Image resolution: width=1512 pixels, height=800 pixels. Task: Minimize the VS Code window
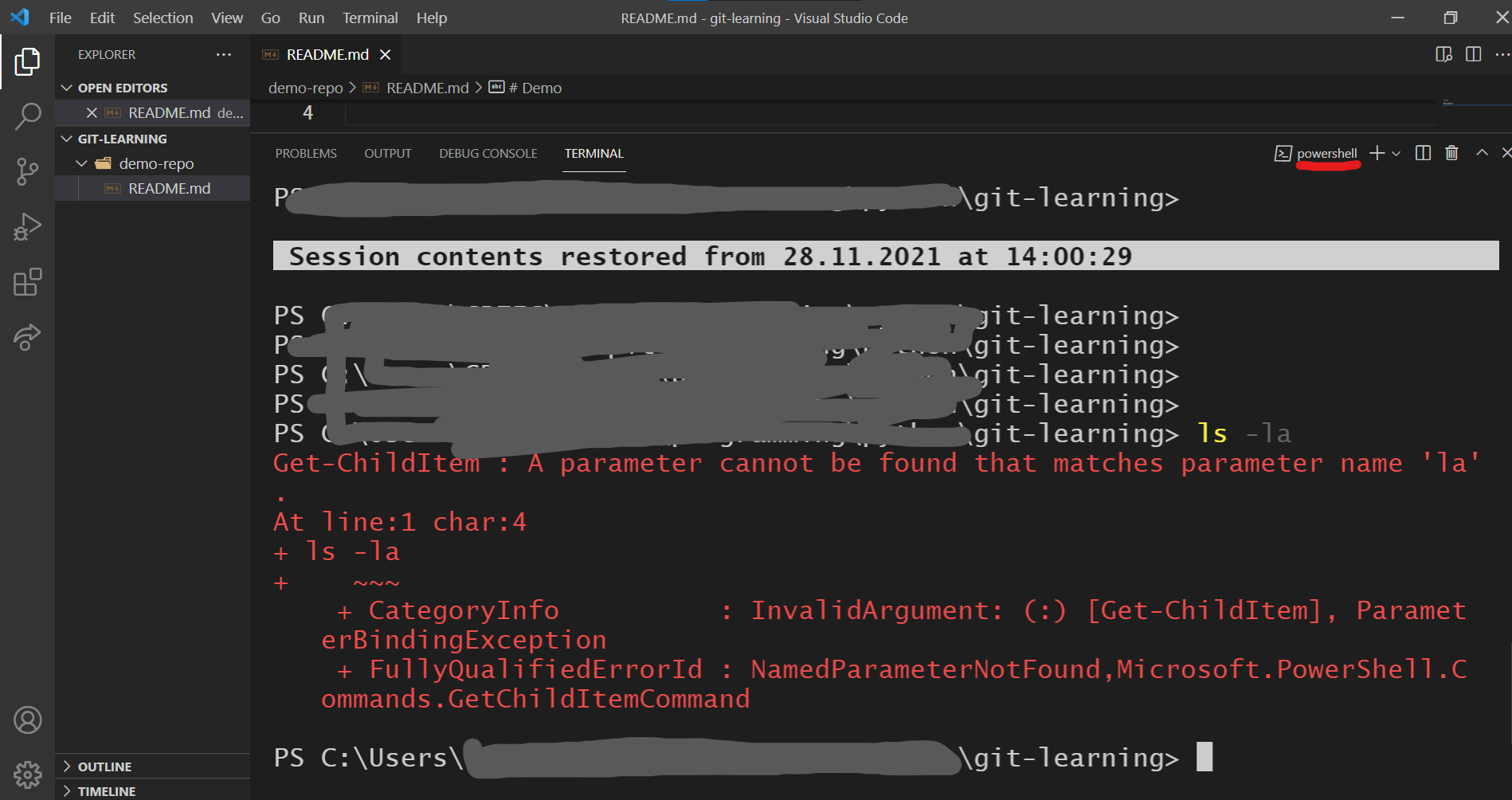[1397, 18]
